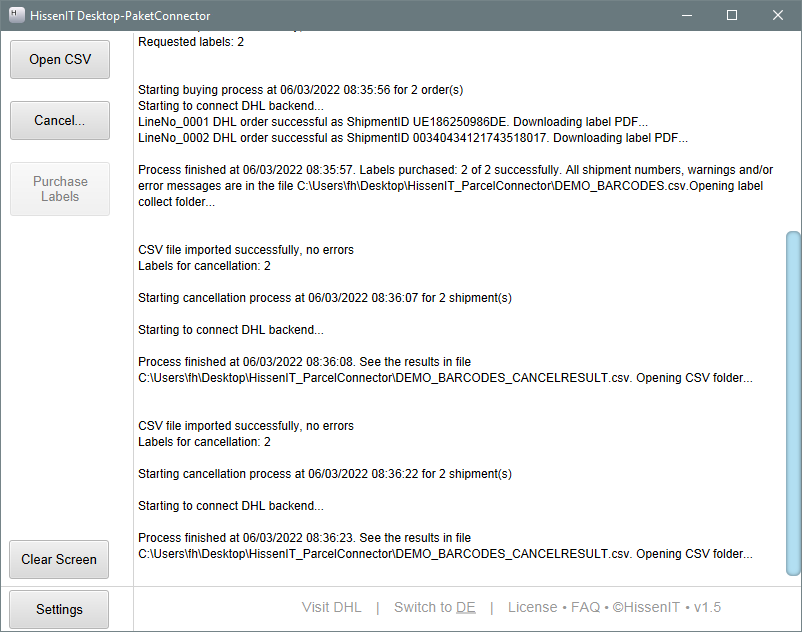Maximize the Desktop-PaketConnector window
This screenshot has width=802, height=632.
point(732,15)
